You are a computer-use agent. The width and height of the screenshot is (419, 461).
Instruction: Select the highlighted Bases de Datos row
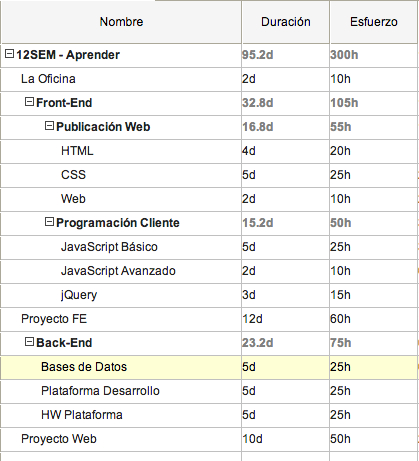point(209,367)
